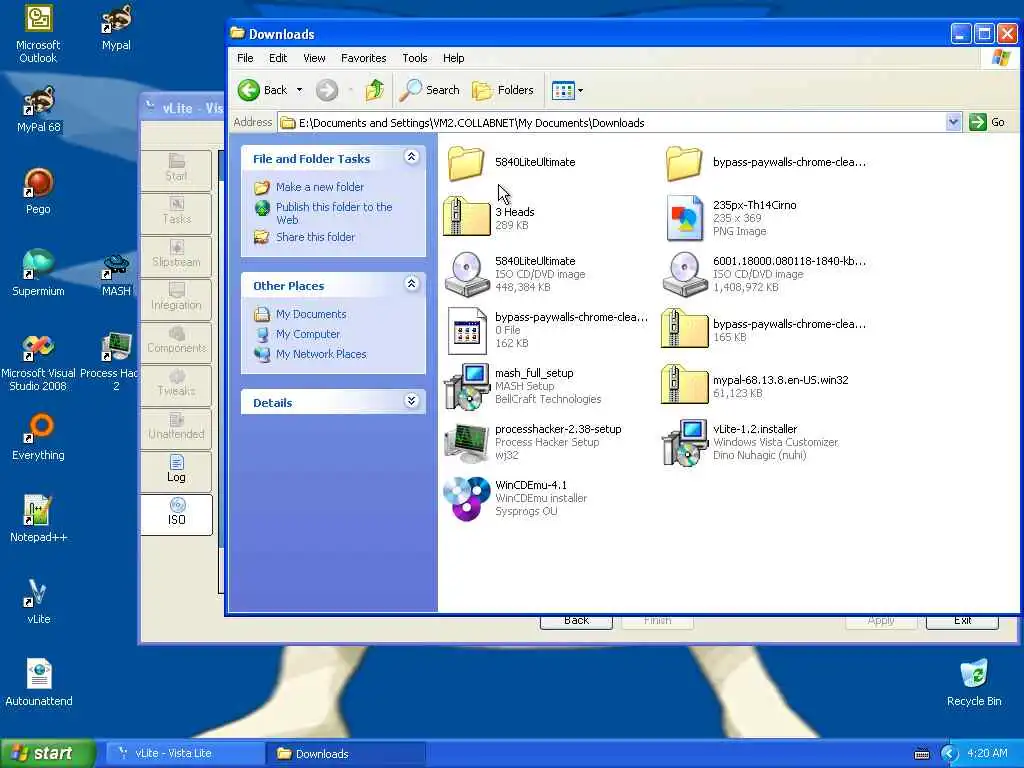
Task: Open the 5840LiteUltimate folder icon
Action: point(466,163)
